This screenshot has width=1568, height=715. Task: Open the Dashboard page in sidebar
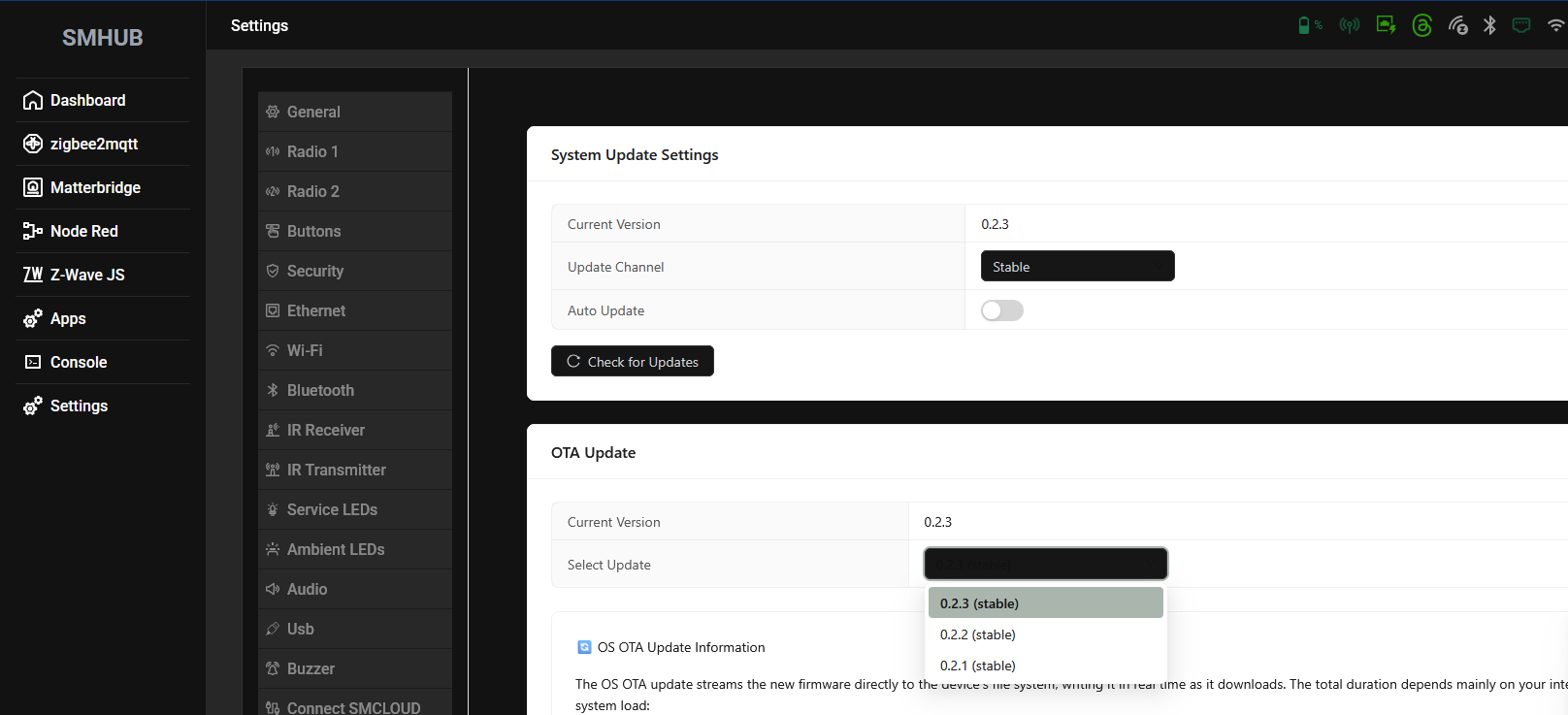(87, 100)
